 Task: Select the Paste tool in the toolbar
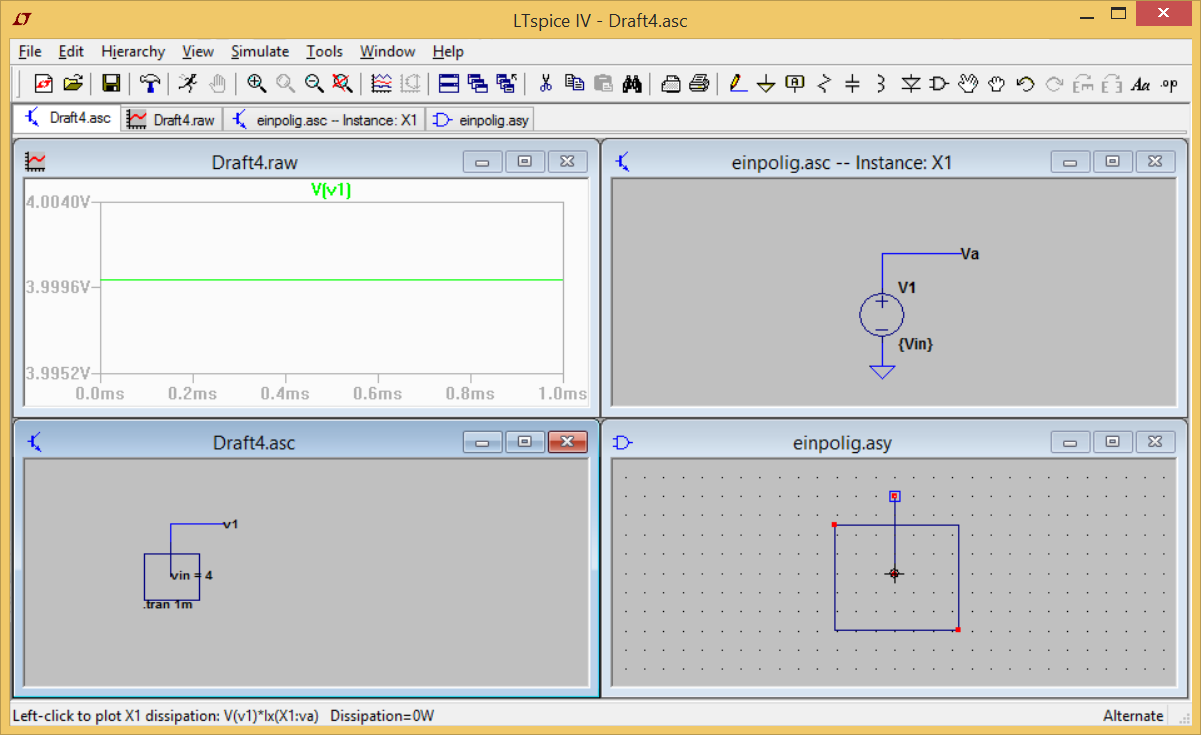coord(603,84)
